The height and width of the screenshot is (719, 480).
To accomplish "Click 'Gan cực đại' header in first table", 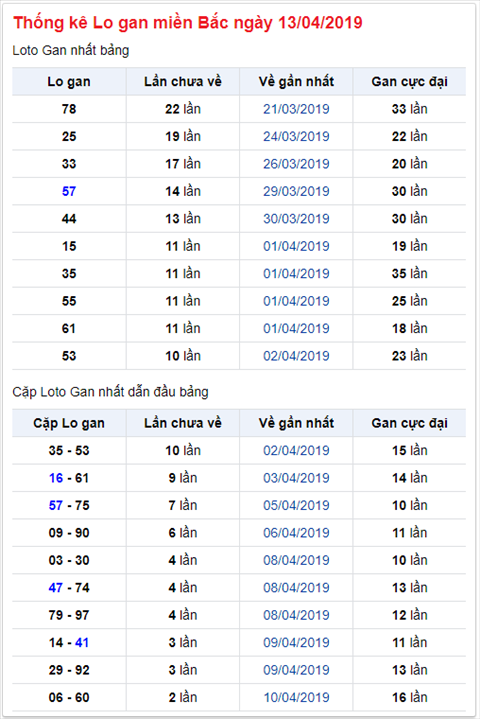I will tap(409, 82).
